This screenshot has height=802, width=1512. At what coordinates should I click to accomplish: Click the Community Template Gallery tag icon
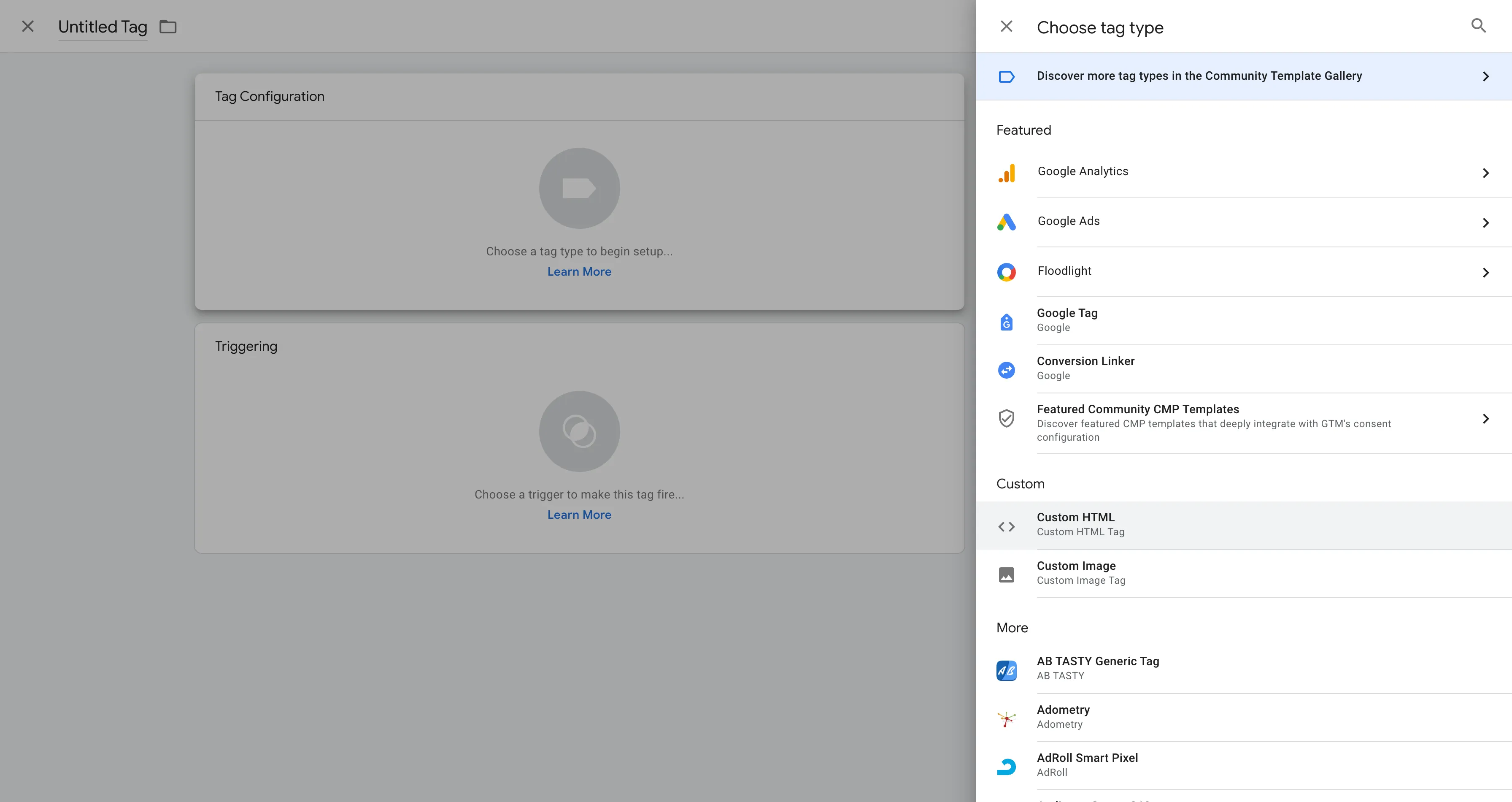[x=1006, y=77]
